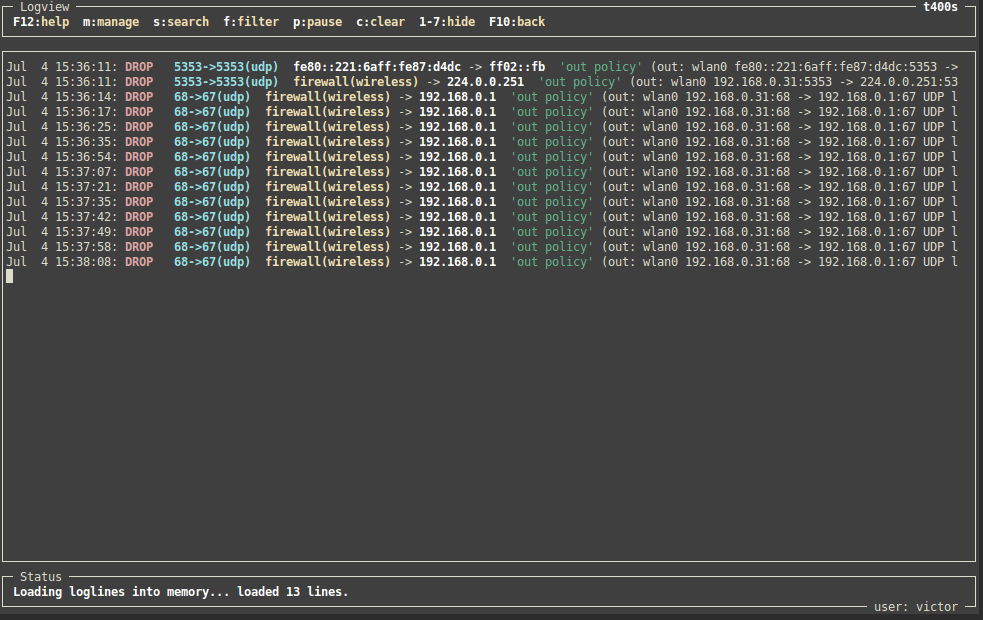Go back with F10:back label
The image size is (983, 620).
(517, 22)
